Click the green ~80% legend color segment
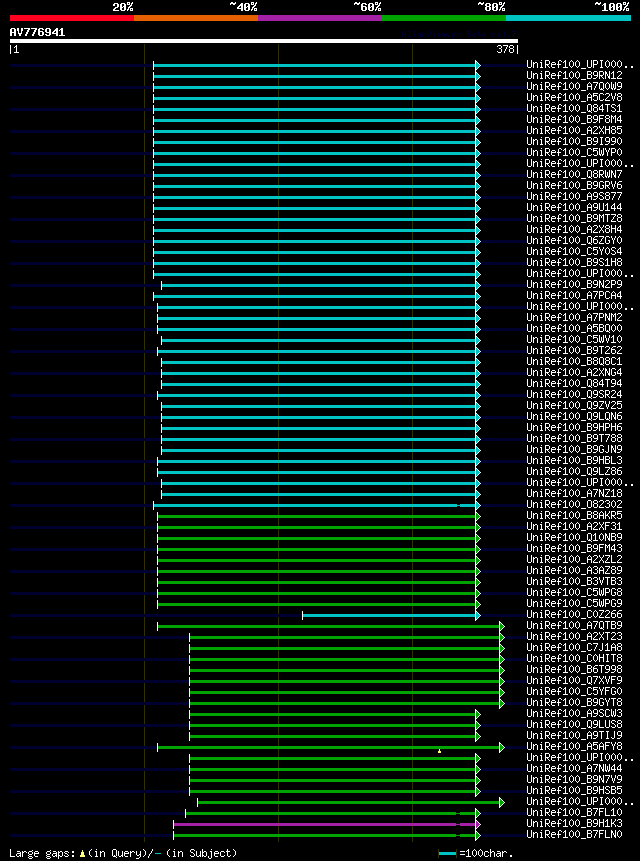The width and height of the screenshot is (640, 861). [x=444, y=18]
